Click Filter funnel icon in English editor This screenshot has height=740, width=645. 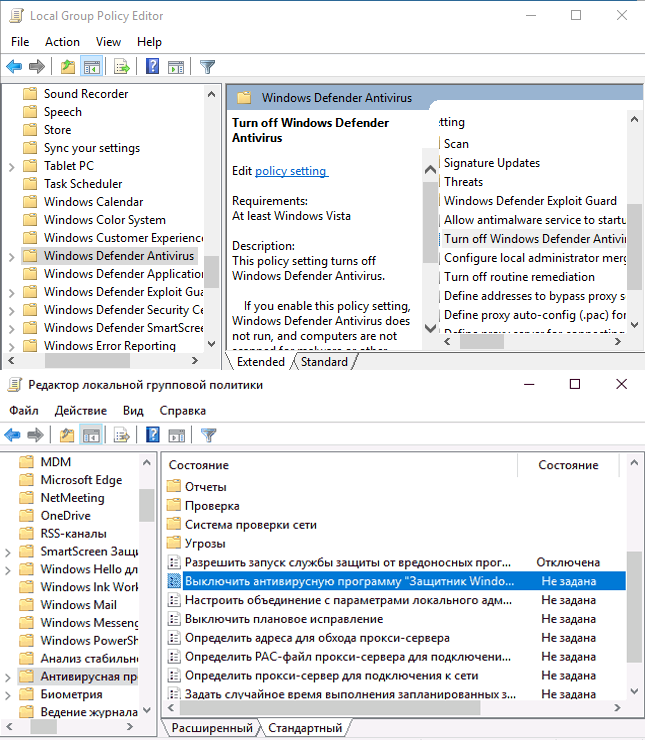point(207,67)
